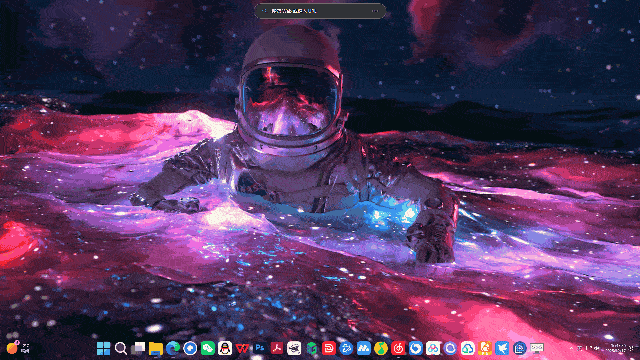Open the white drone-like app icon
The width and height of the screenshot is (640, 360).
(294, 348)
